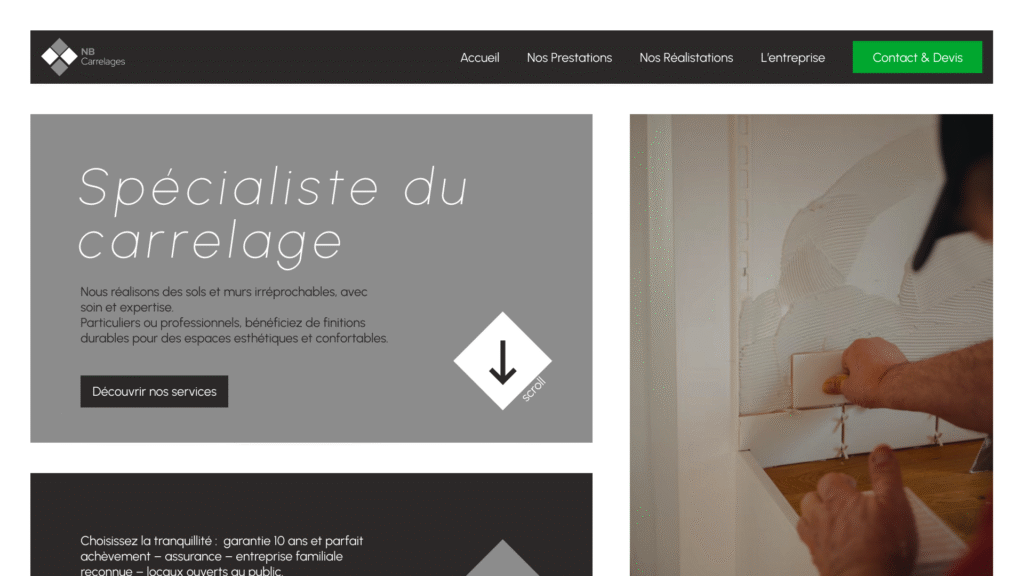Select L'entreprise in the navigation bar
This screenshot has height=576, width=1024.
(792, 57)
